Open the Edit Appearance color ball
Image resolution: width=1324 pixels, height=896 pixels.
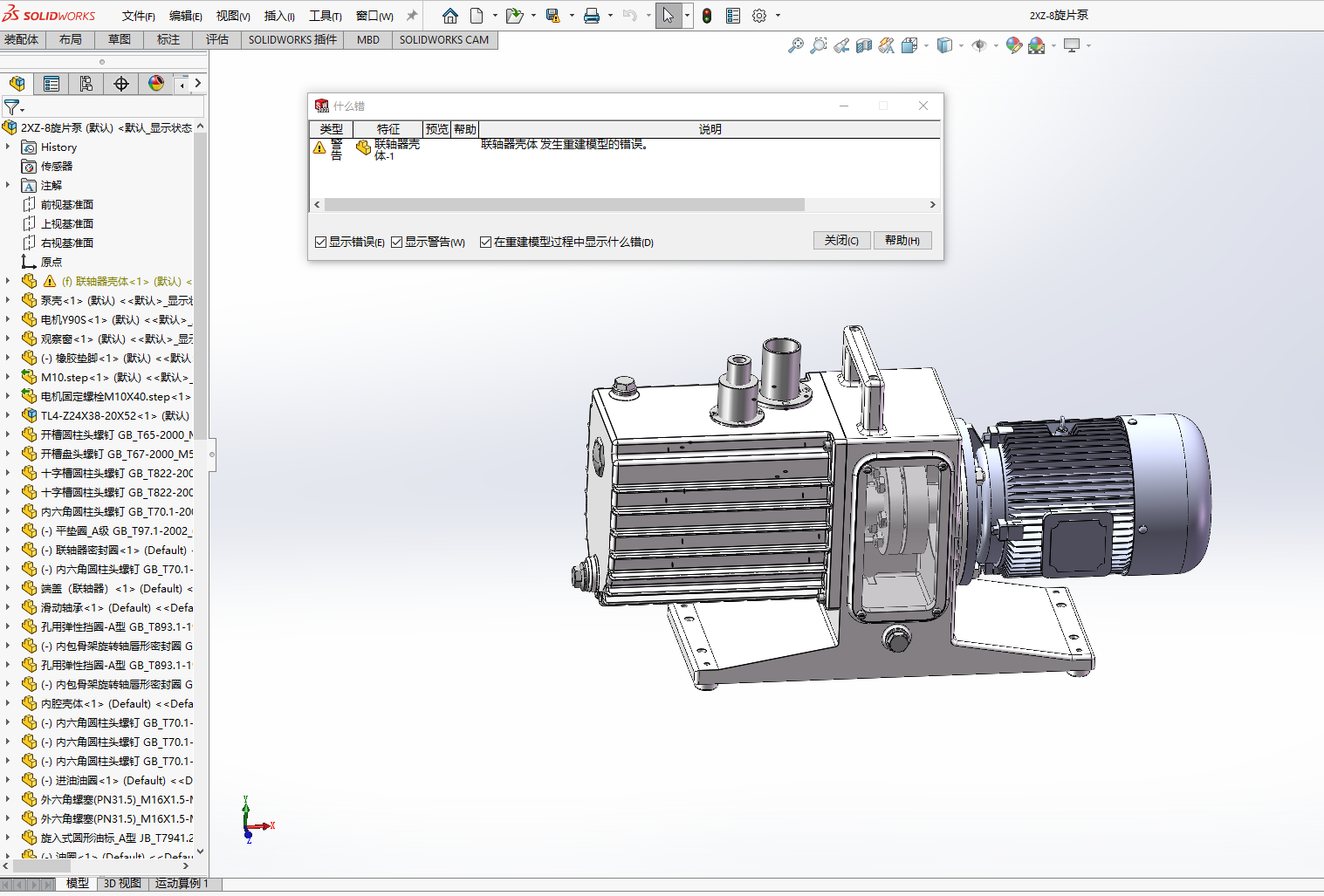1013,45
